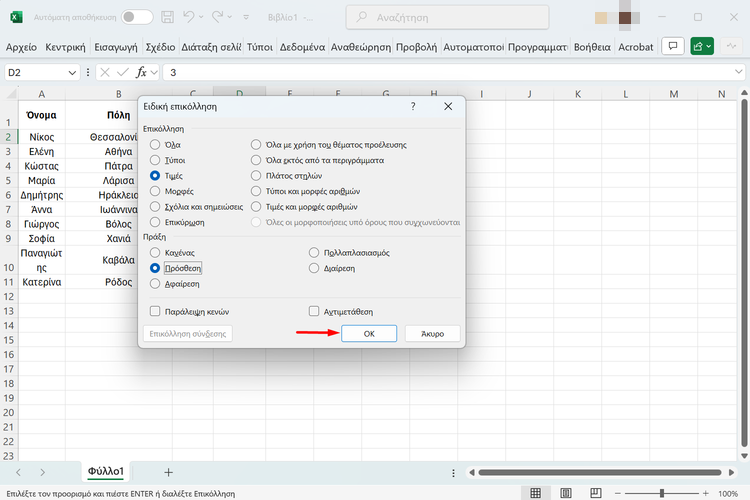
Task: Select Τύποι και μορφές αριθμών option
Action: click(256, 191)
